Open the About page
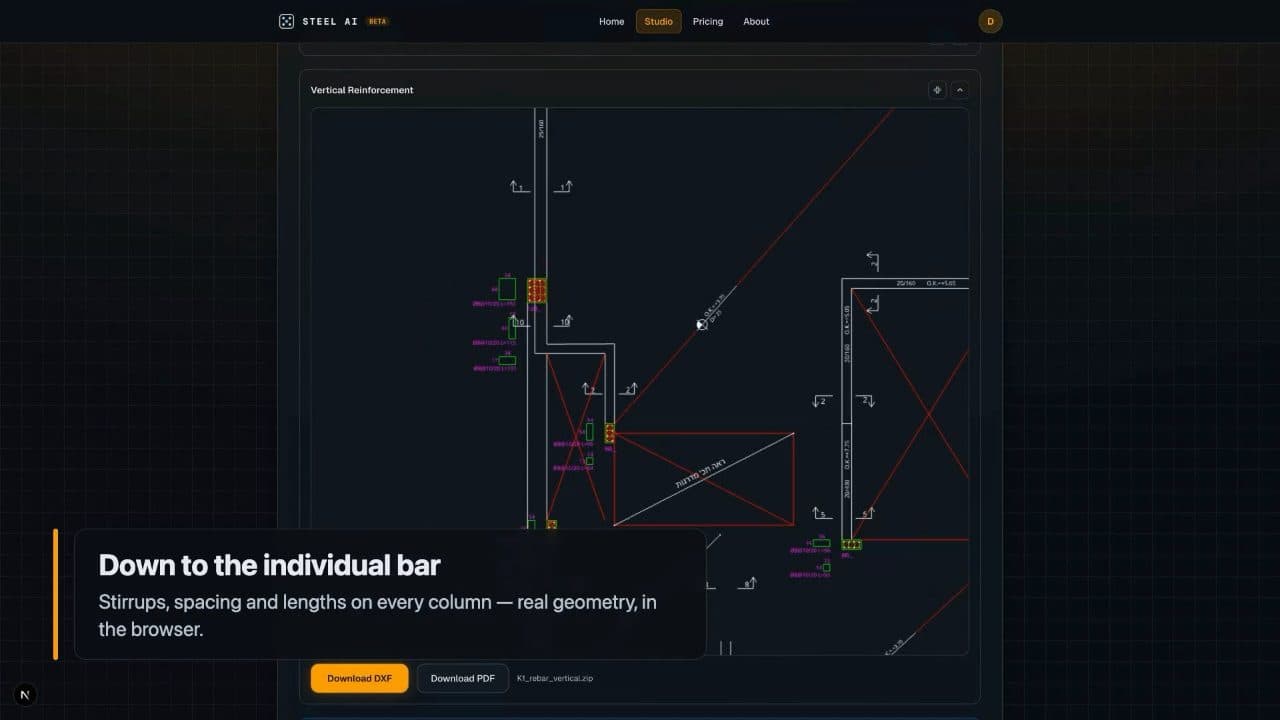This screenshot has width=1280, height=720. pyautogui.click(x=756, y=21)
